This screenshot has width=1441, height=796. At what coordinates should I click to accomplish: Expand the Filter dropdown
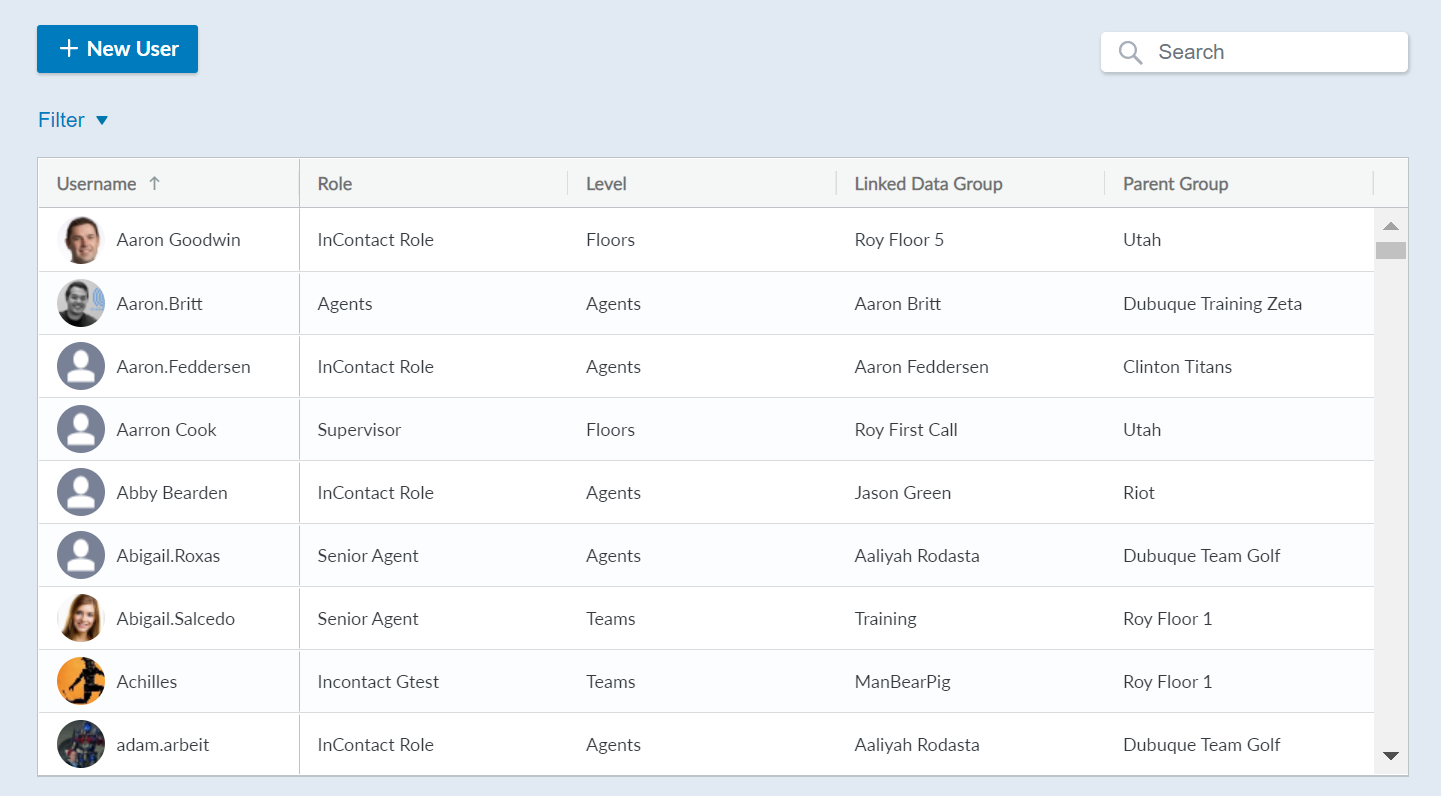(x=73, y=120)
